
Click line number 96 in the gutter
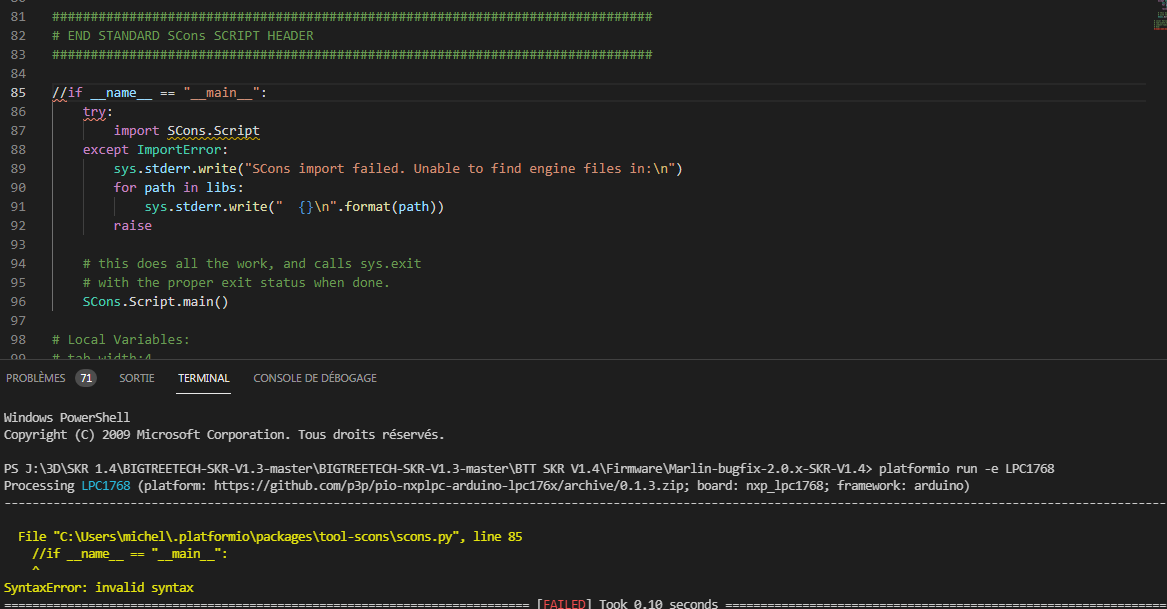pyautogui.click(x=18, y=302)
